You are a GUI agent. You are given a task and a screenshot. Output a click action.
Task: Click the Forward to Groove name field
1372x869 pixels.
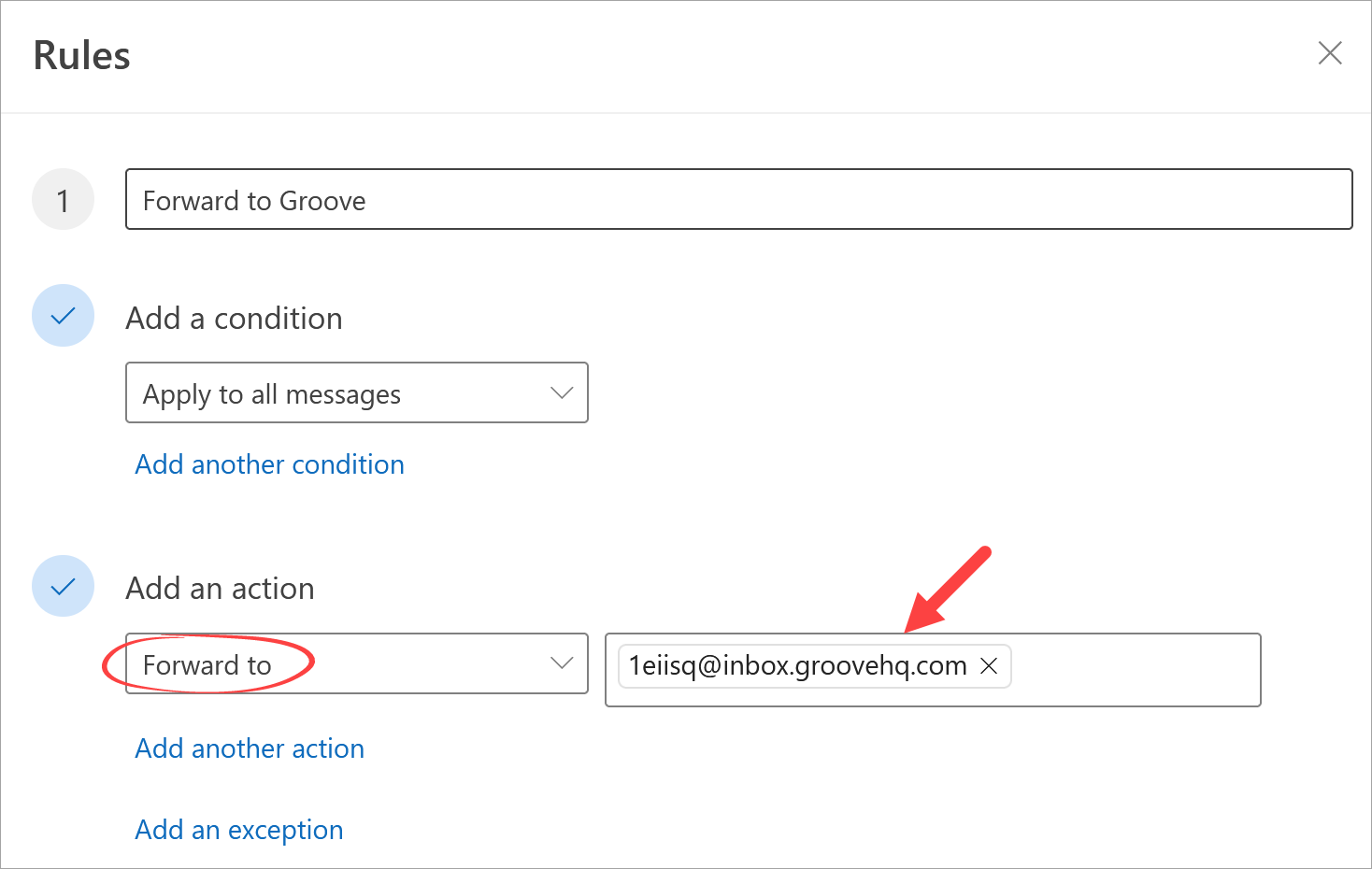pos(738,200)
